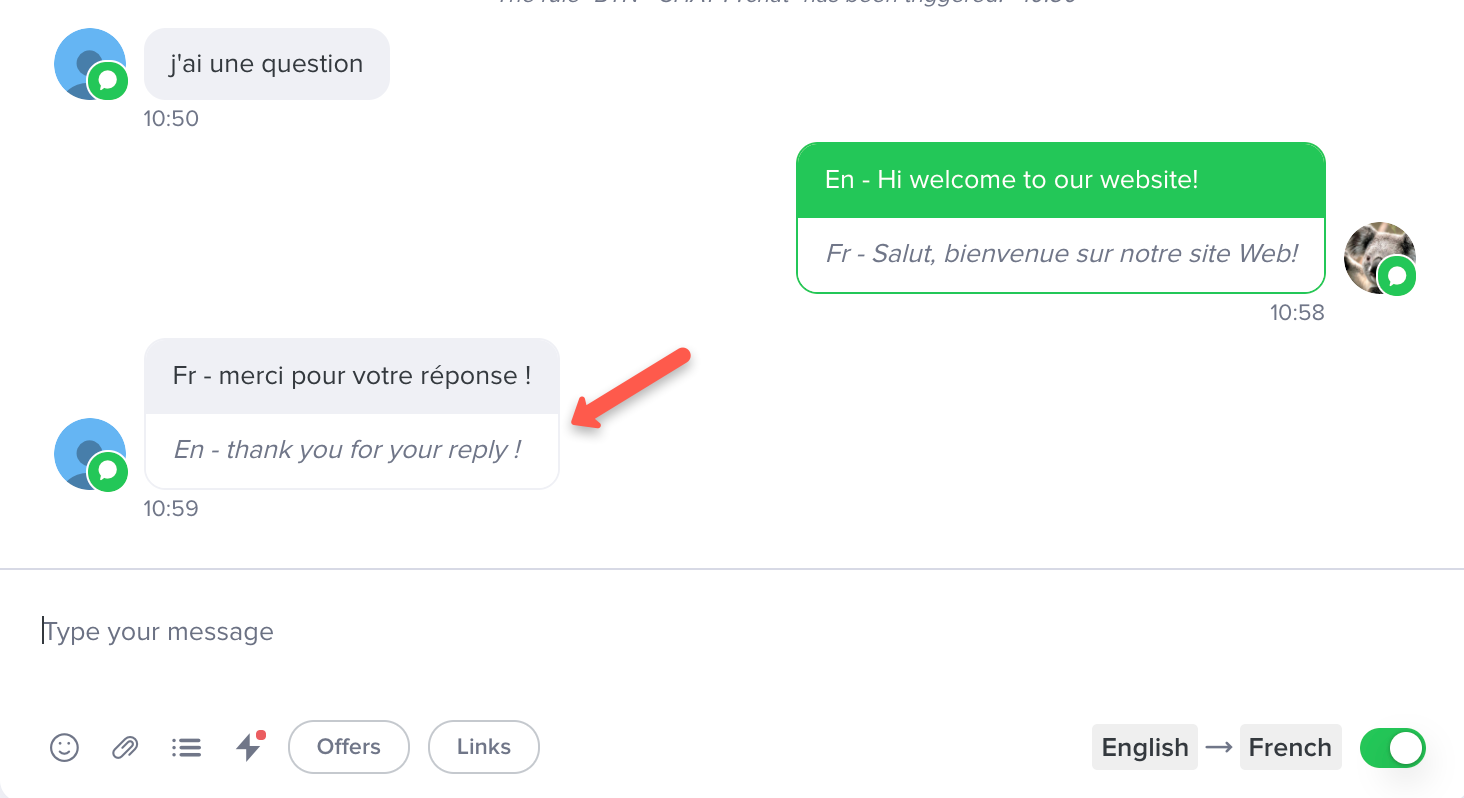Click the Offers button
The width and height of the screenshot is (1464, 798).
[349, 747]
